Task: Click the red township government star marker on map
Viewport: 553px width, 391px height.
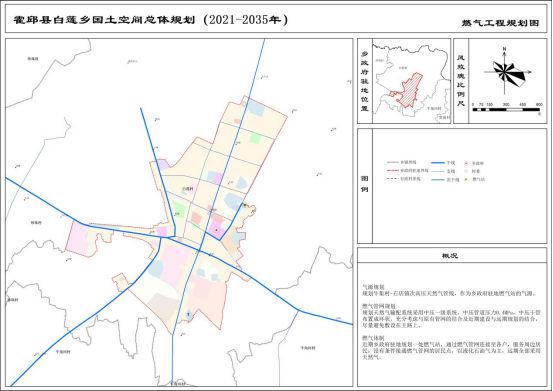Action: coord(217,230)
